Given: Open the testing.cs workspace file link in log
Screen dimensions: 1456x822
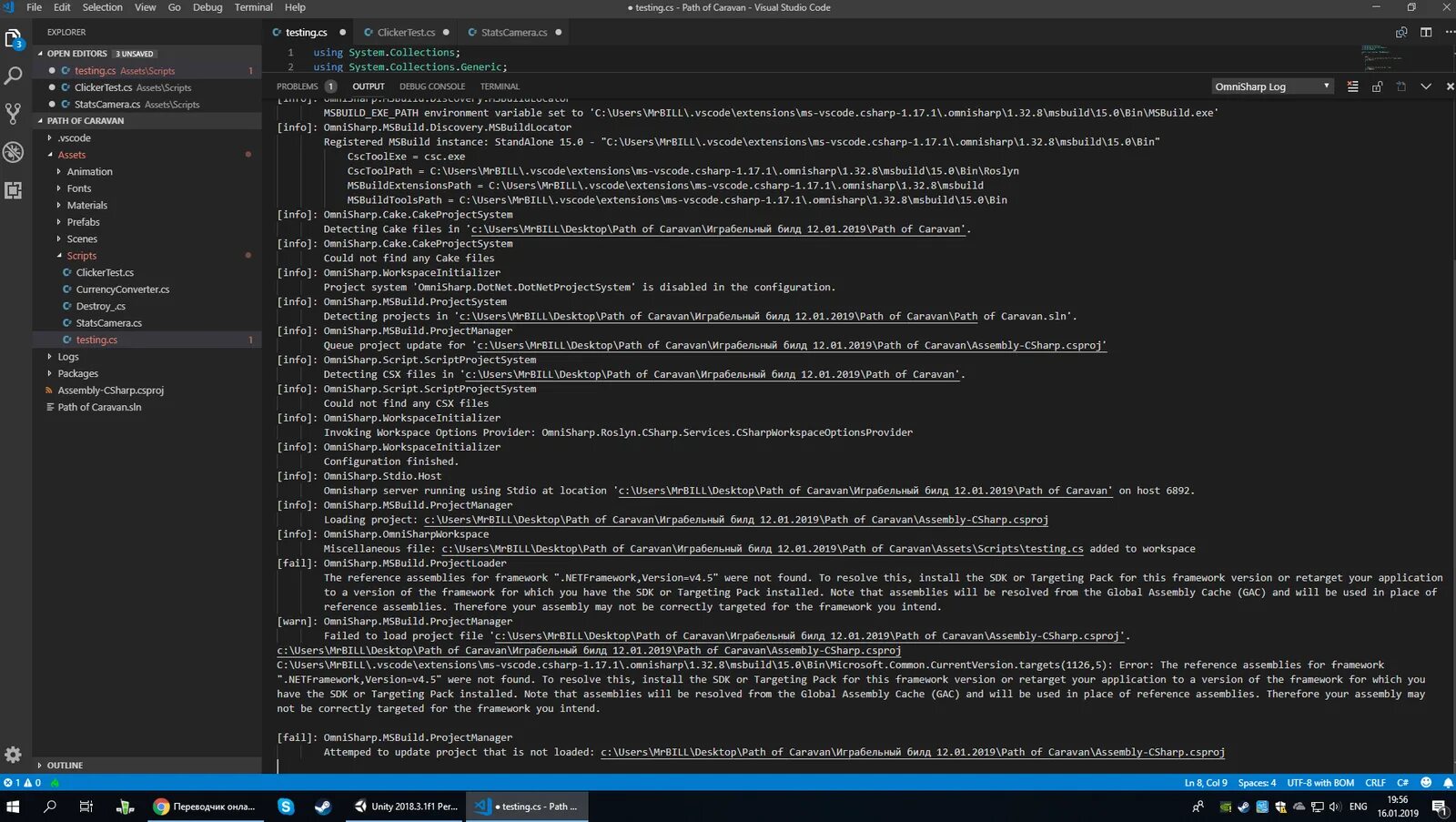Looking at the screenshot, I should [x=763, y=549].
